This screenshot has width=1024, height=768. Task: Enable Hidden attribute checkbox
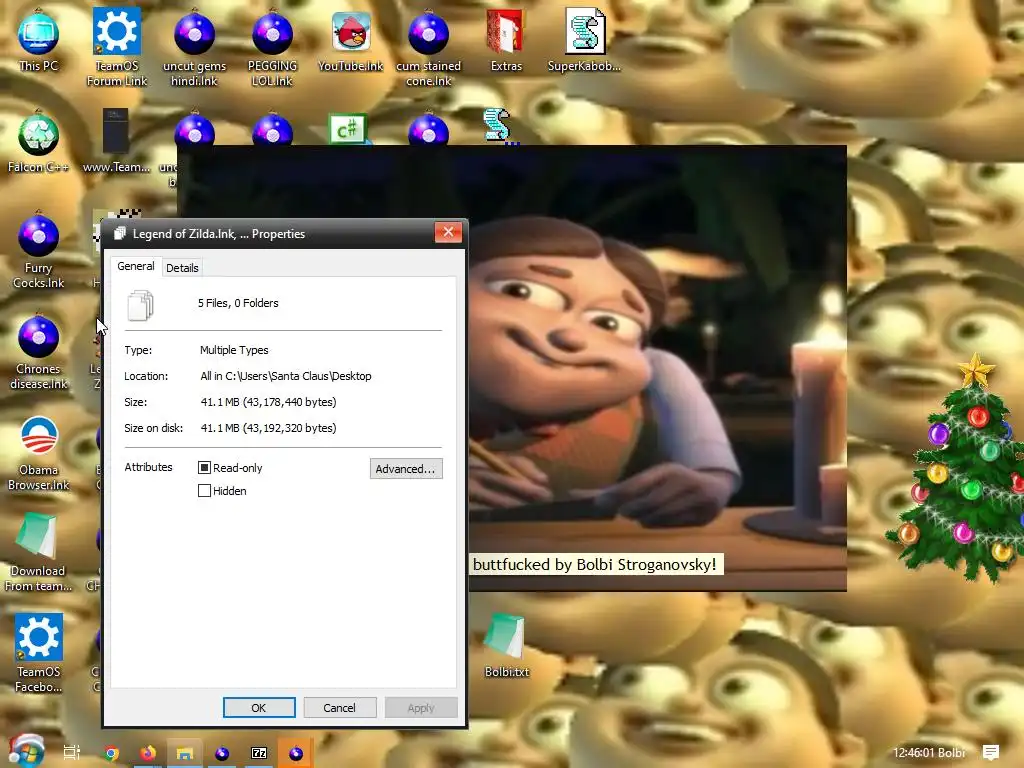(204, 490)
